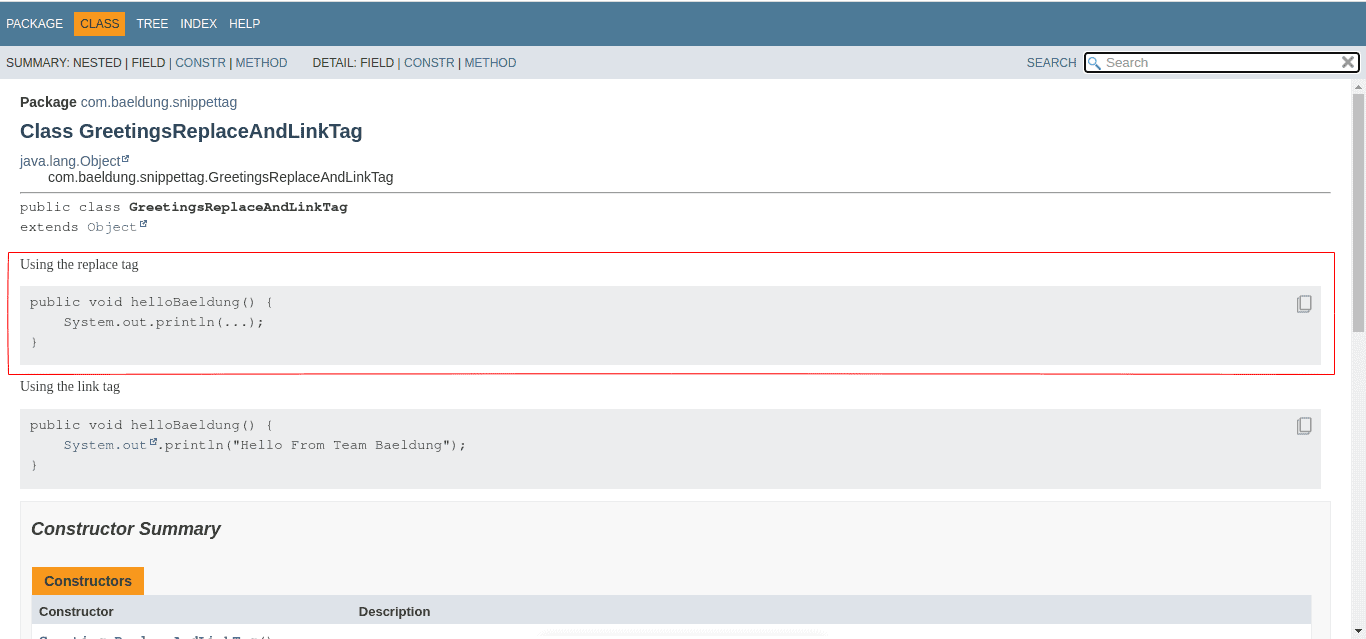Jump to CONSTR in the SUMMARY row

coord(200,63)
